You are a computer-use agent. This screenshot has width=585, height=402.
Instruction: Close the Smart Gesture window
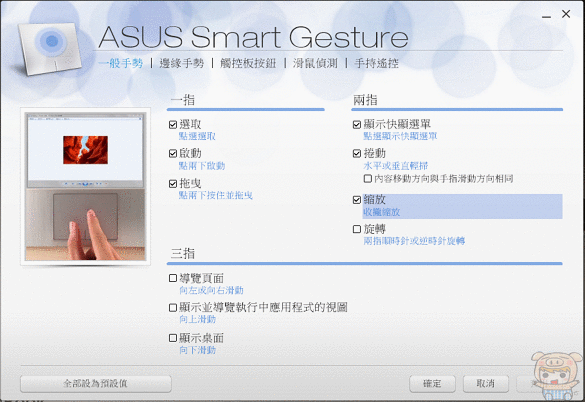(566, 14)
